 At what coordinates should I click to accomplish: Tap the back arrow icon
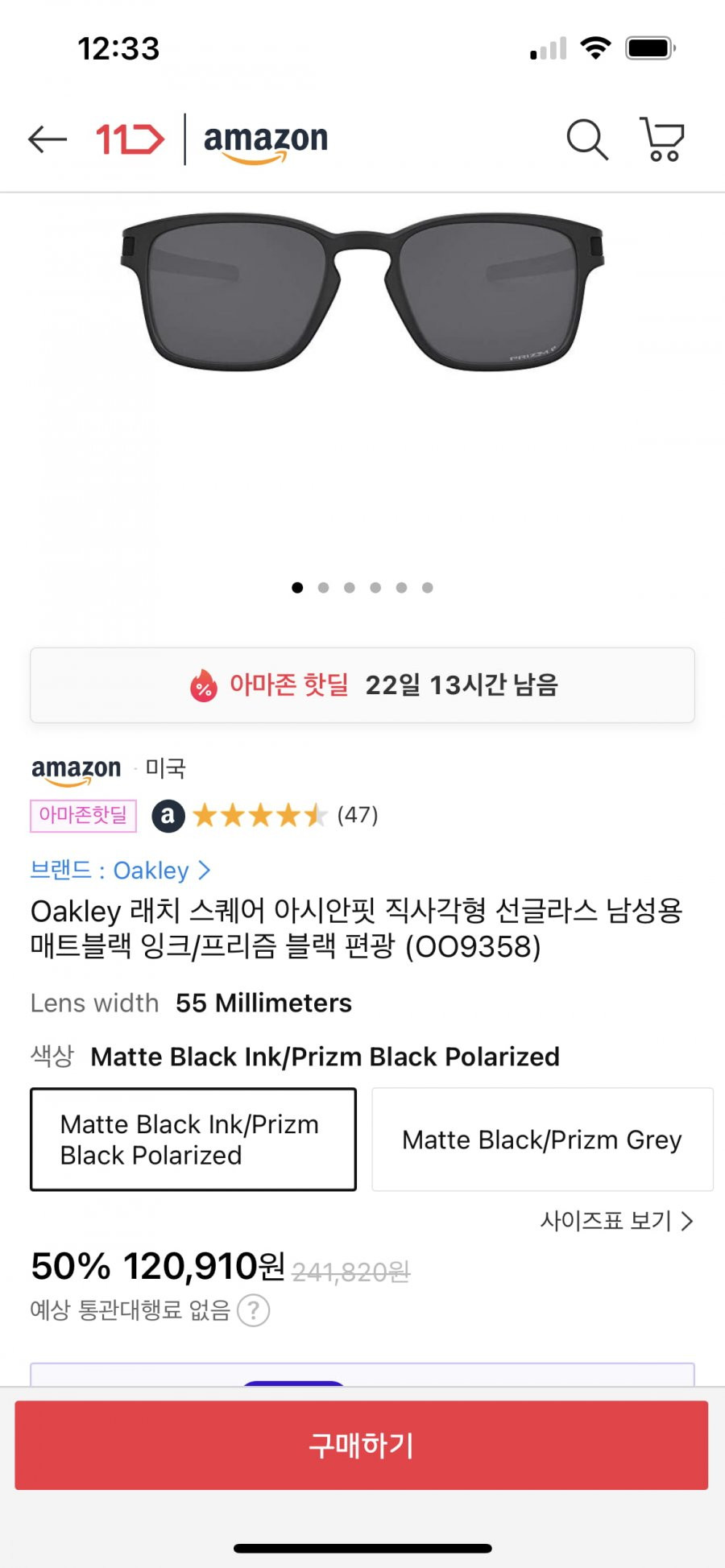[x=48, y=139]
